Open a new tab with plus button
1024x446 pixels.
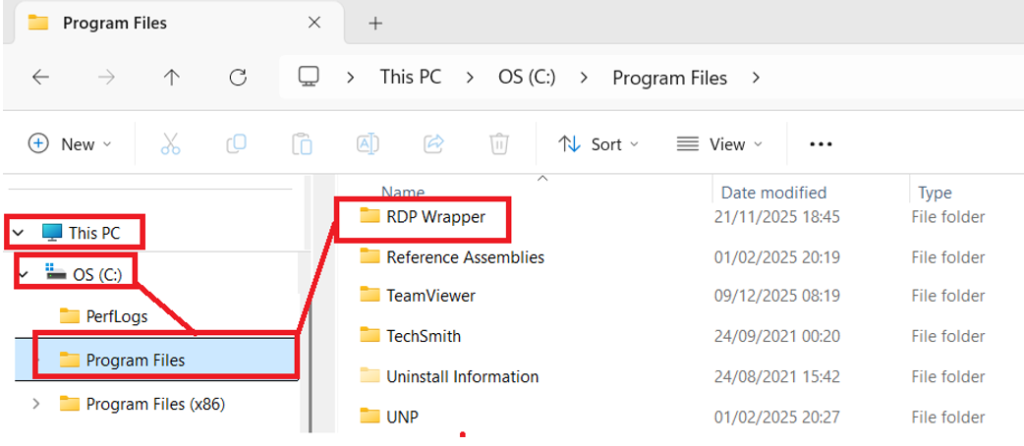pyautogui.click(x=376, y=23)
